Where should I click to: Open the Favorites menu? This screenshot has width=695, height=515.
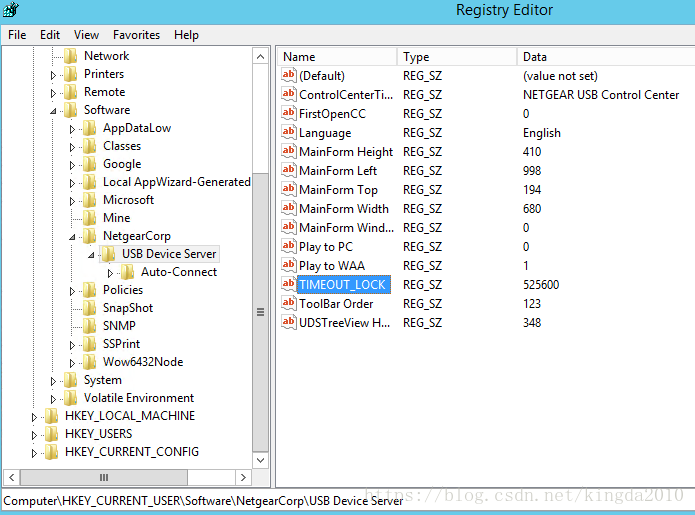136,35
